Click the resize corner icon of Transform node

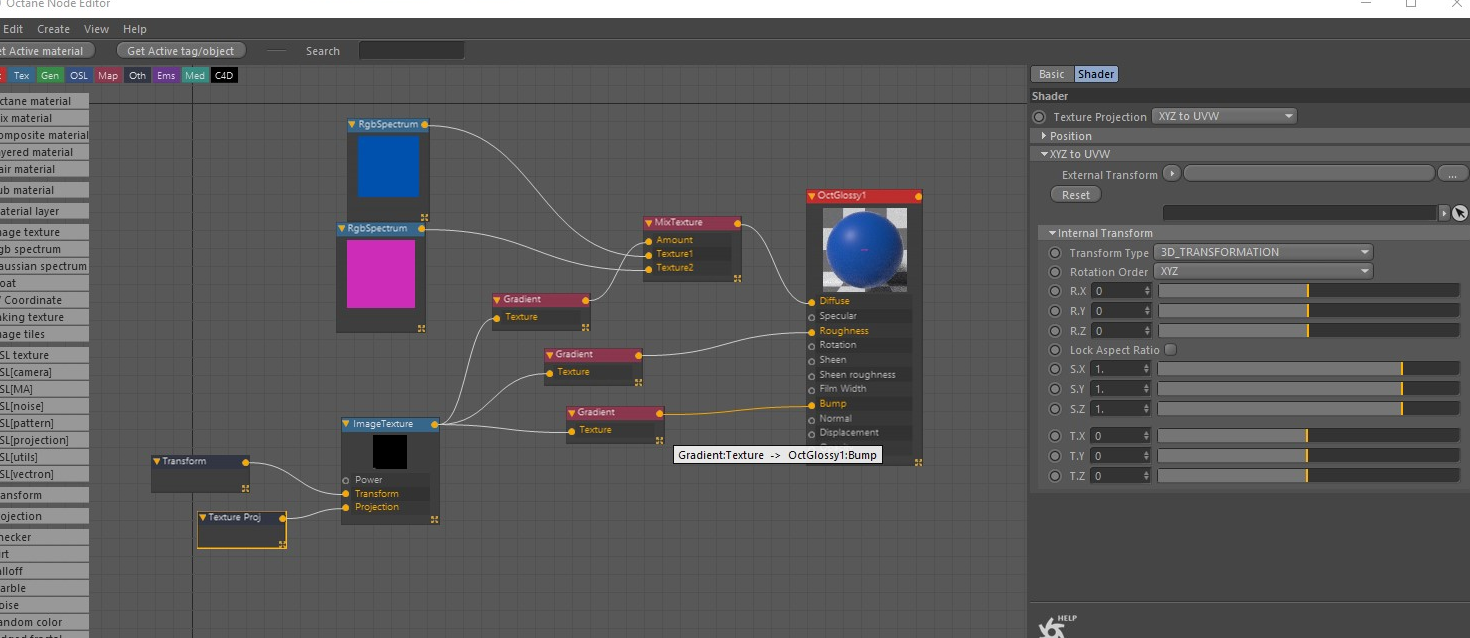pos(245,488)
